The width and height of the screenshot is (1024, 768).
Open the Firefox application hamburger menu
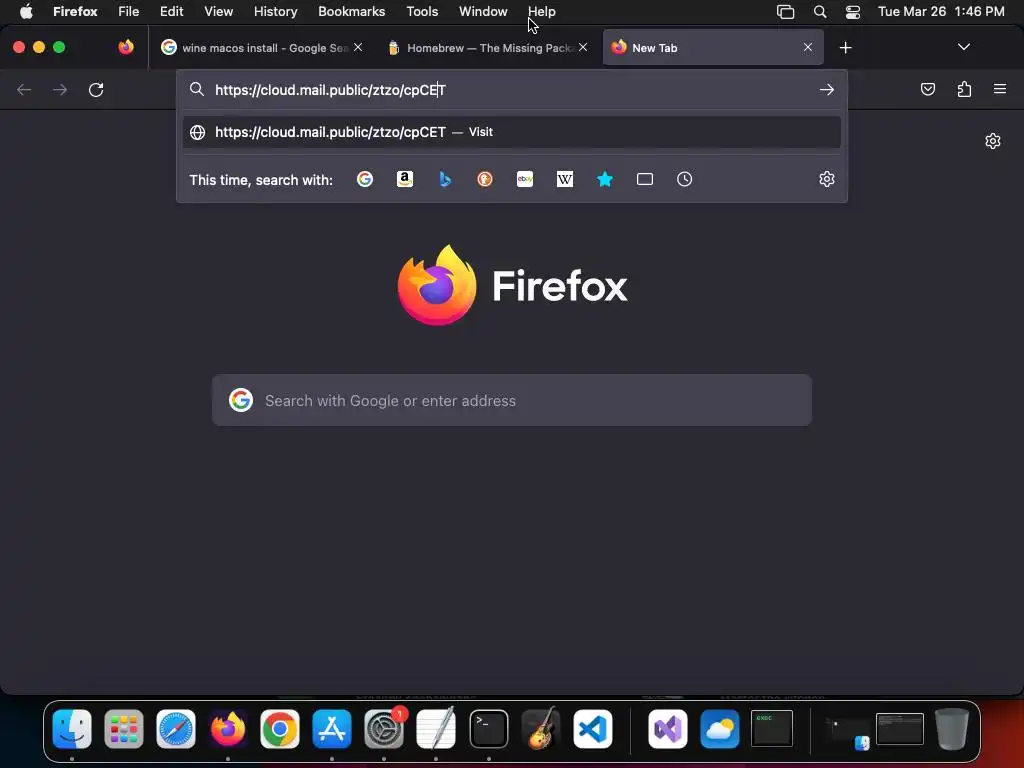(1000, 89)
